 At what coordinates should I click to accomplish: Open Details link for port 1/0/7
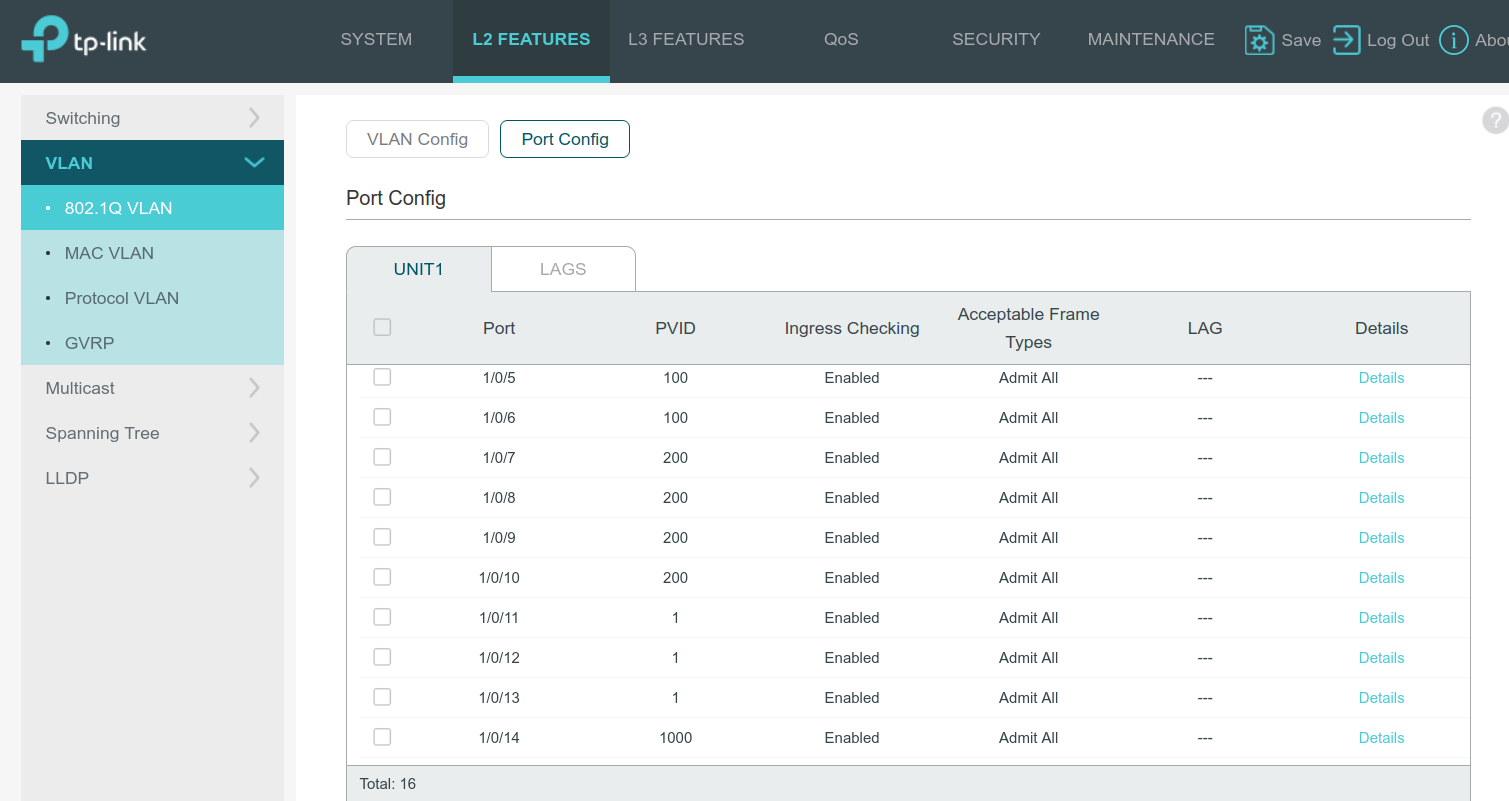click(1381, 458)
